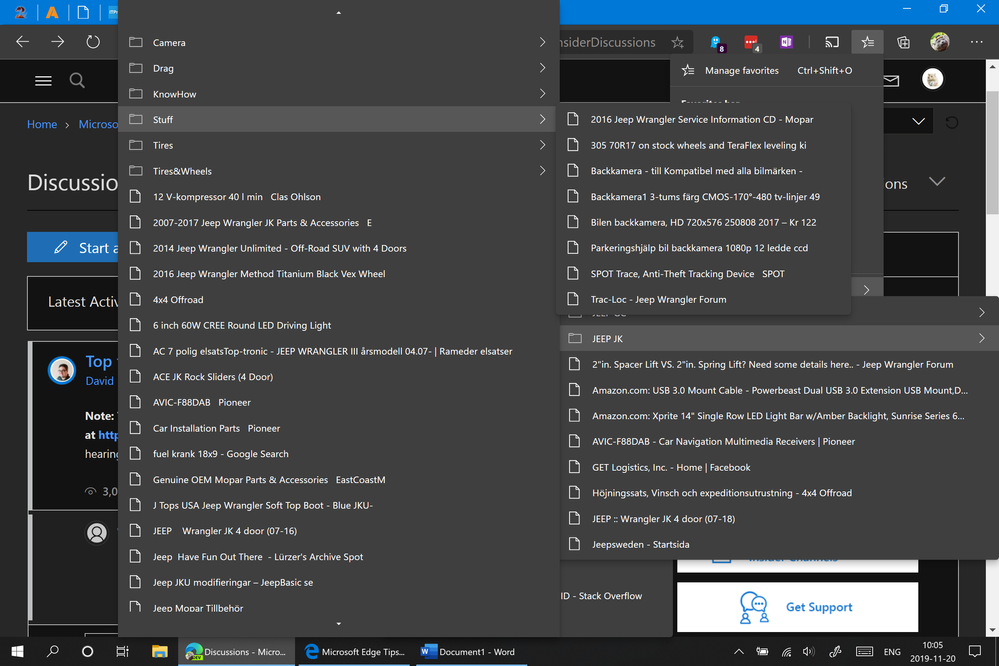The width and height of the screenshot is (999, 666).
Task: Open the clock showing 10:05 2019-11-20
Action: 932,651
